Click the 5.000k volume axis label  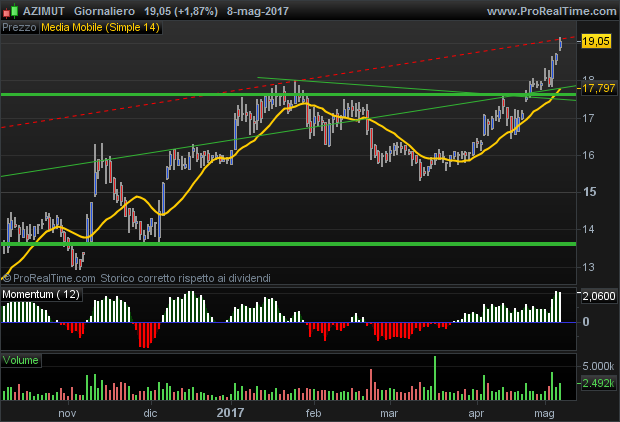pyautogui.click(x=598, y=366)
